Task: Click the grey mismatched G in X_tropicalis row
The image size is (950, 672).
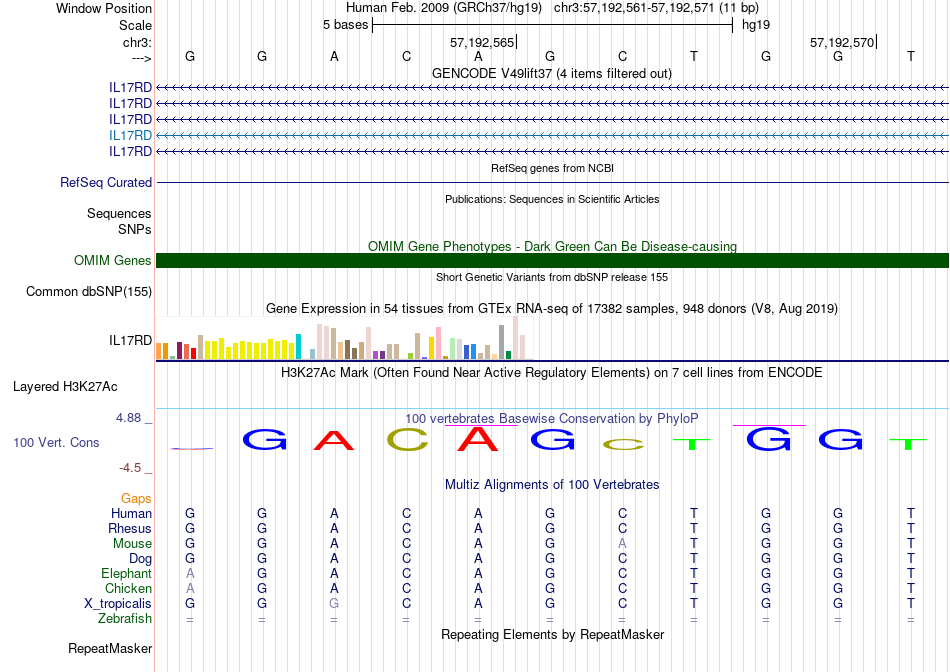Action: tap(334, 604)
